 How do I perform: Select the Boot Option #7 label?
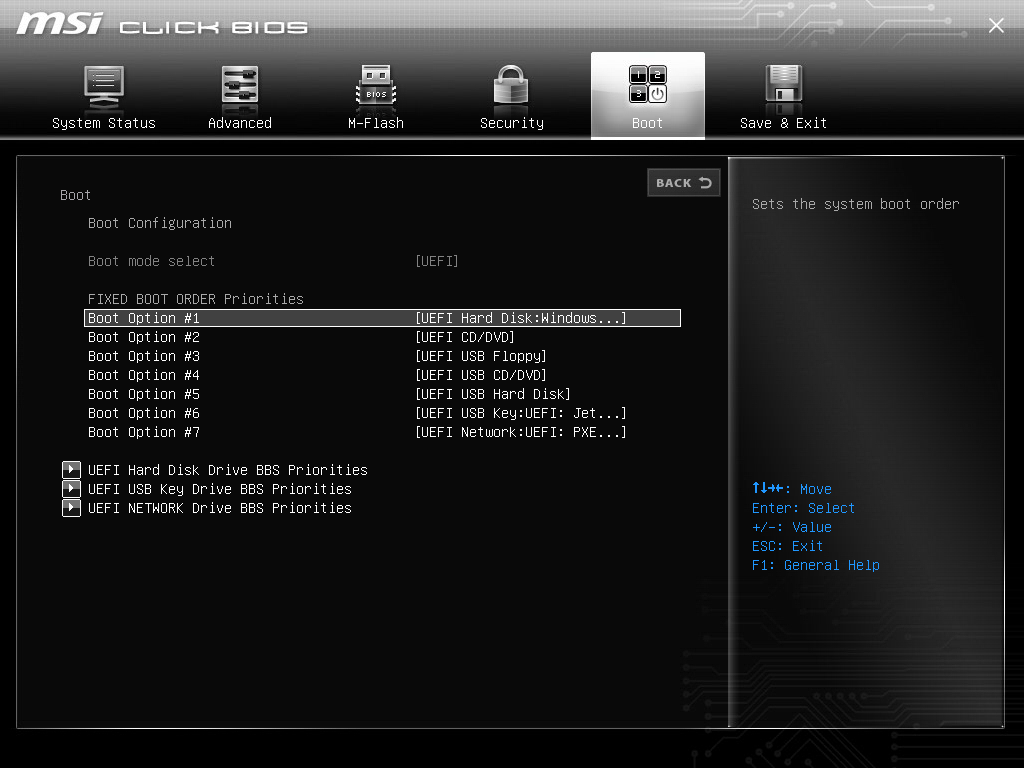point(144,432)
